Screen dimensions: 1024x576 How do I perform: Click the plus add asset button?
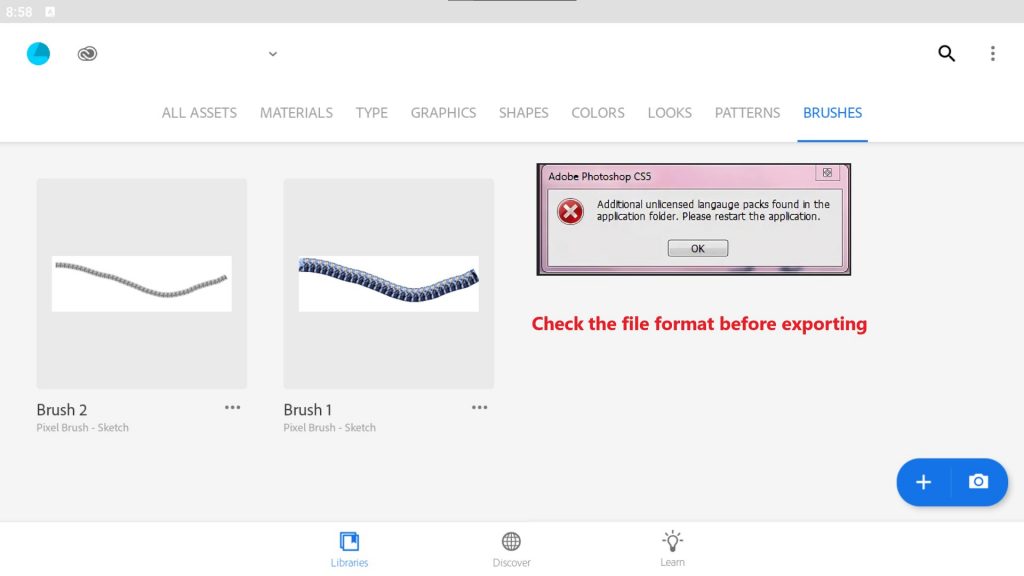pyautogui.click(x=923, y=482)
